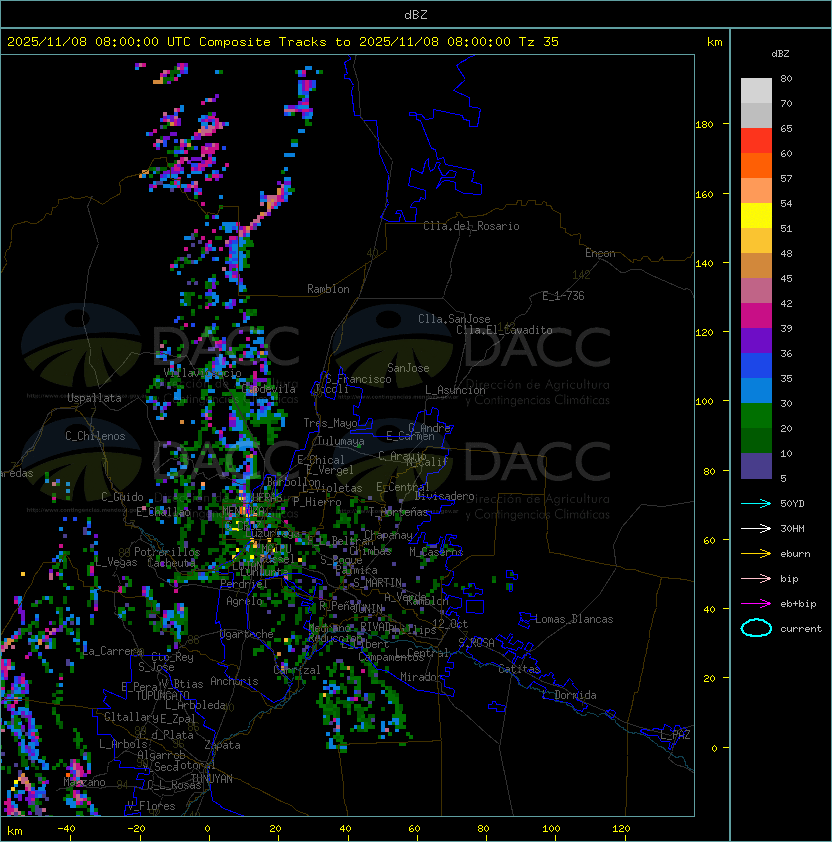832x842 pixels.
Task: Click the 'La_Carrera' place label
Action: (113, 651)
